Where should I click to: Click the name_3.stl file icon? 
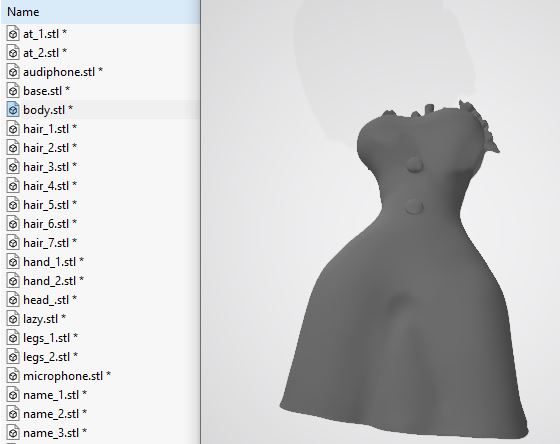tap(13, 433)
